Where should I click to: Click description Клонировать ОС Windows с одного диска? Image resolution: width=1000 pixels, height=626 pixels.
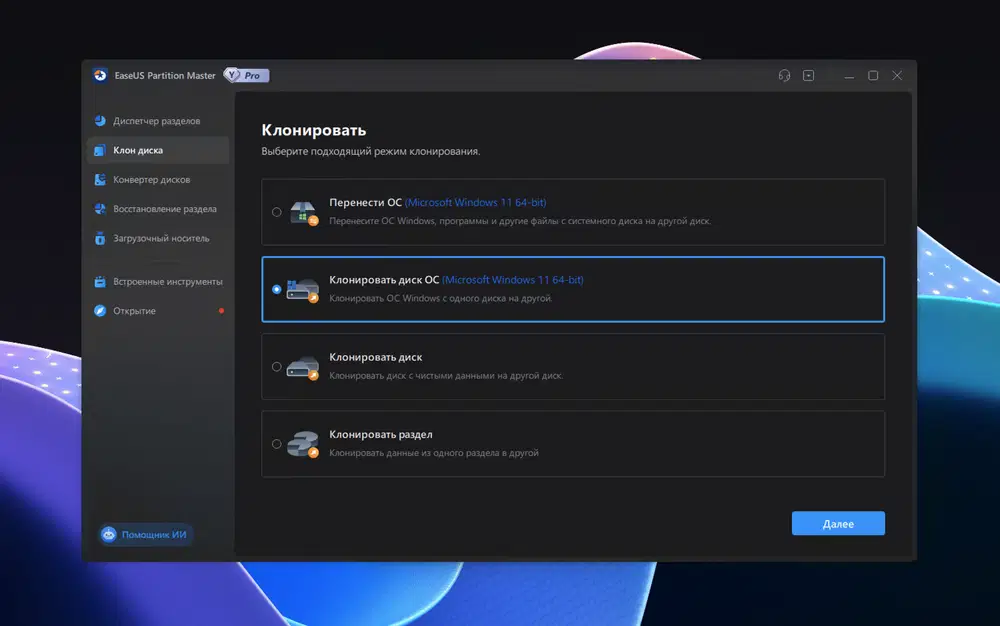(x=440, y=298)
